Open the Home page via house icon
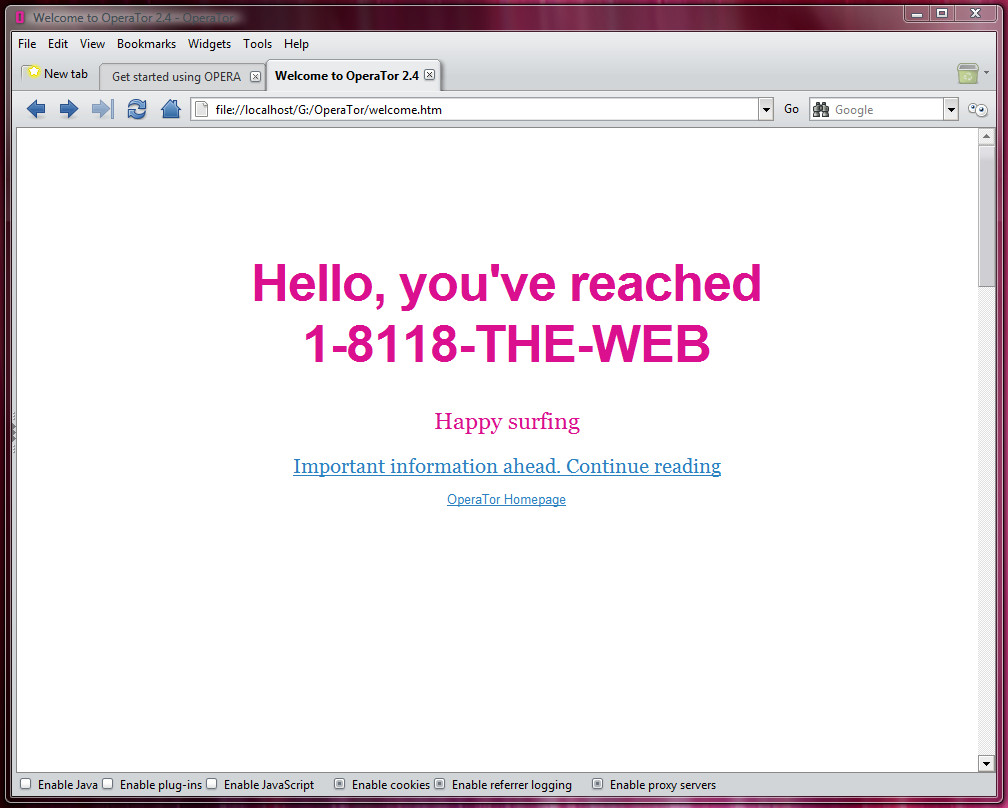 click(170, 109)
